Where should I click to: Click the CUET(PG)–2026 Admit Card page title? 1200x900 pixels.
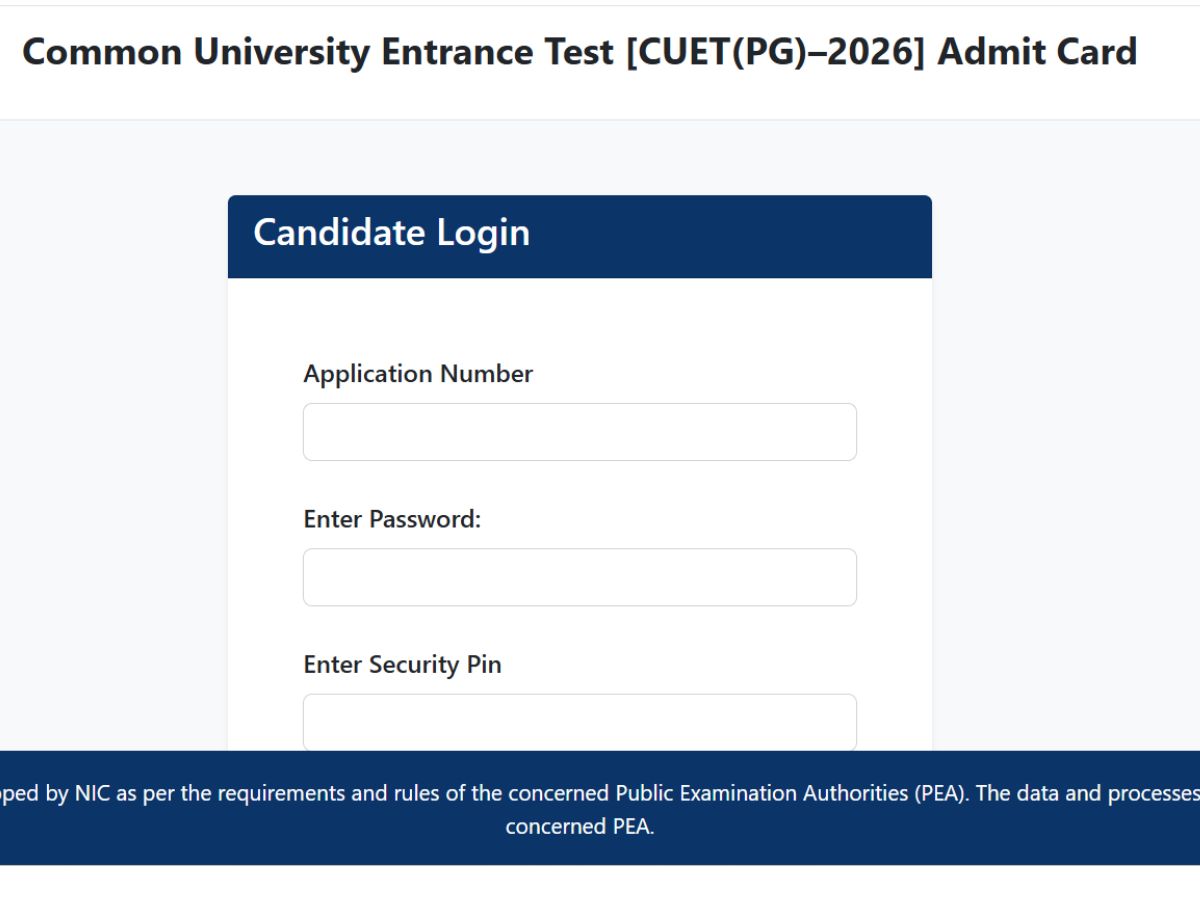(x=580, y=51)
